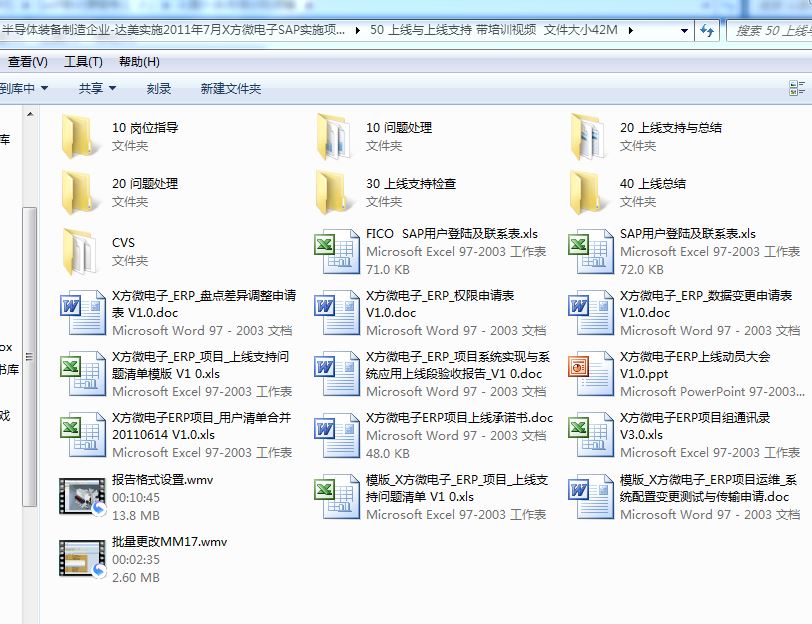Select the 上线支持问题清单模版 V1 0.xls Excel icon
This screenshot has height=624, width=812.
[x=83, y=373]
